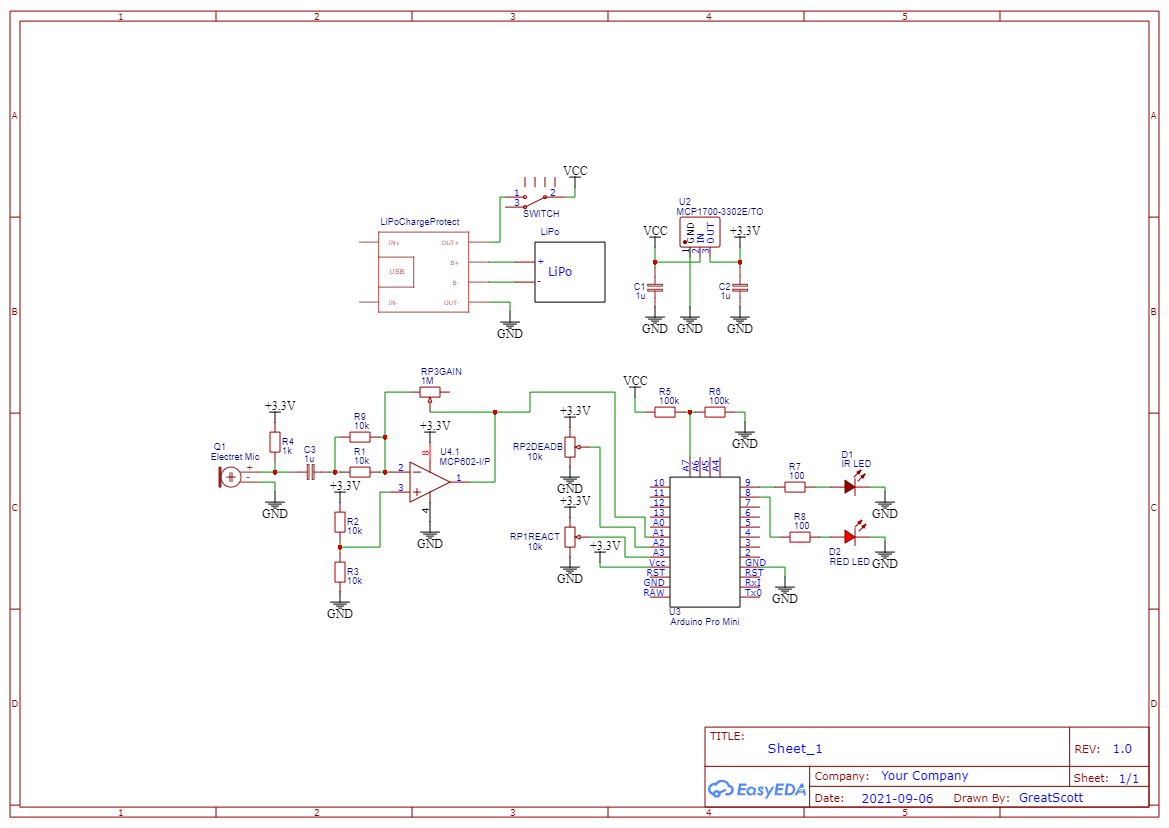Image resolution: width=1169 pixels, height=828 pixels.
Task: Click the RED LED D2 symbol
Action: tap(848, 537)
